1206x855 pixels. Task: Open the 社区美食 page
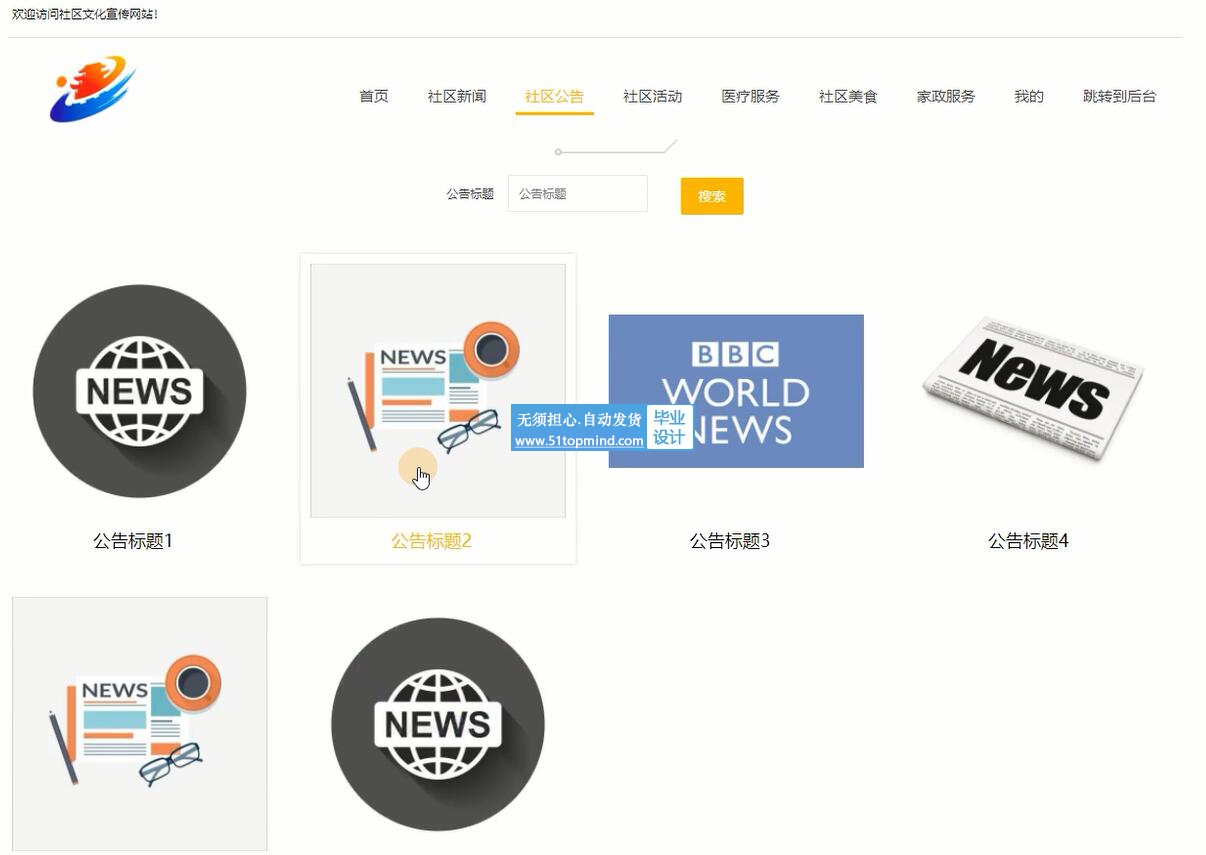coord(848,96)
